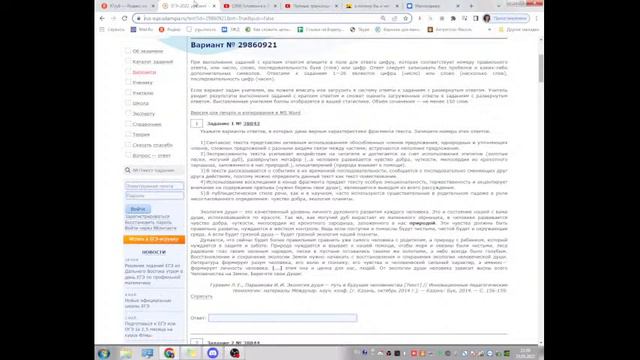The image size is (640, 360).
Task: Focus the Пароль login field
Action: 154,196
